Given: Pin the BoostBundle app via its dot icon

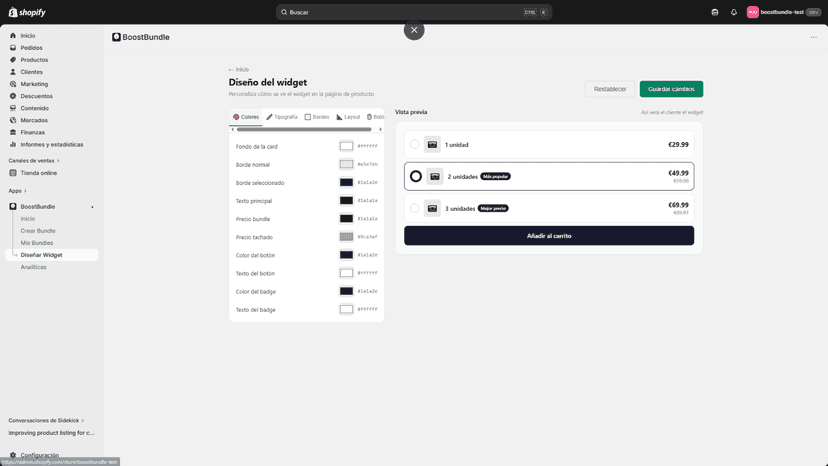Looking at the screenshot, I should tap(92, 207).
